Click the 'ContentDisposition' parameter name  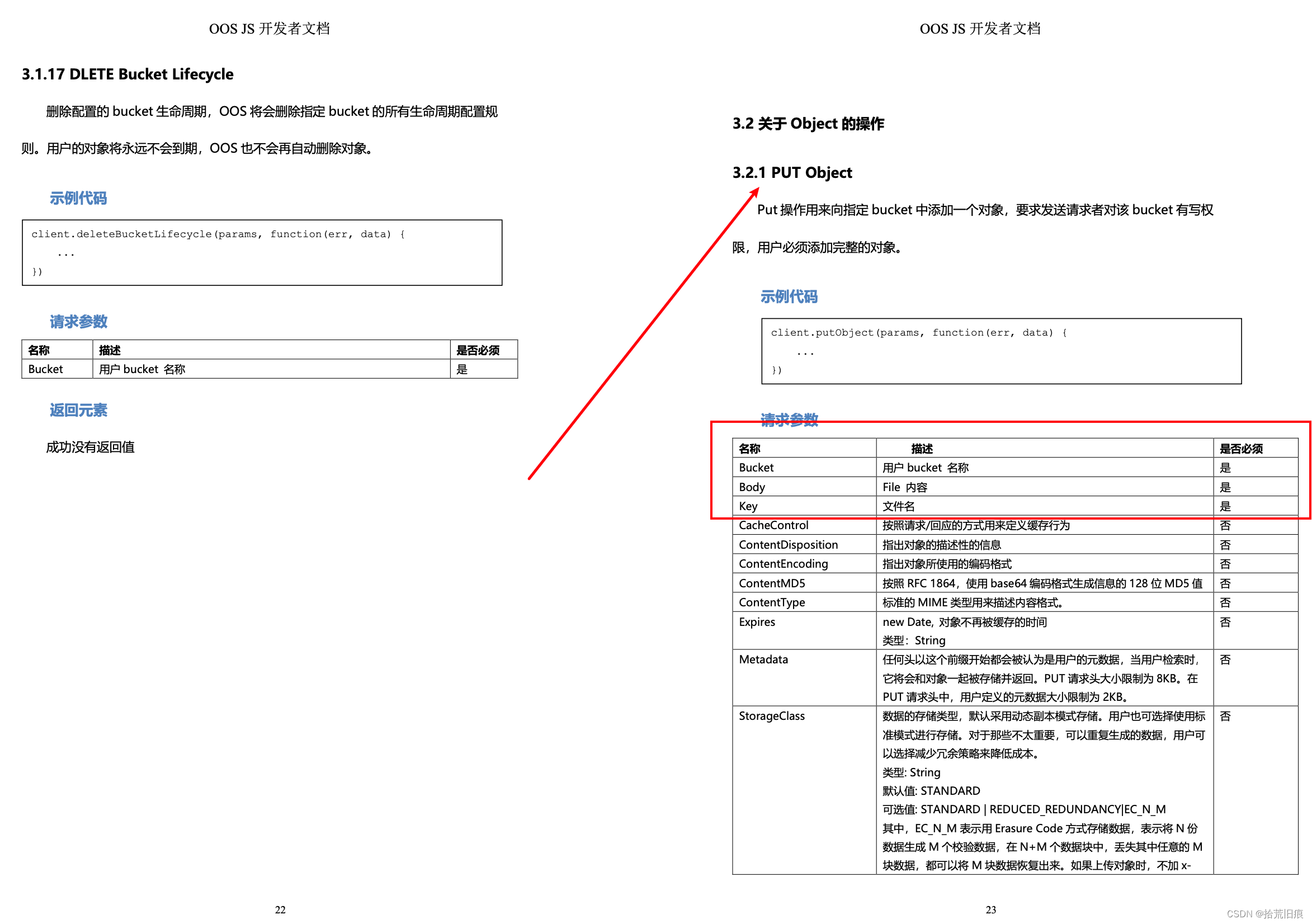[789, 545]
